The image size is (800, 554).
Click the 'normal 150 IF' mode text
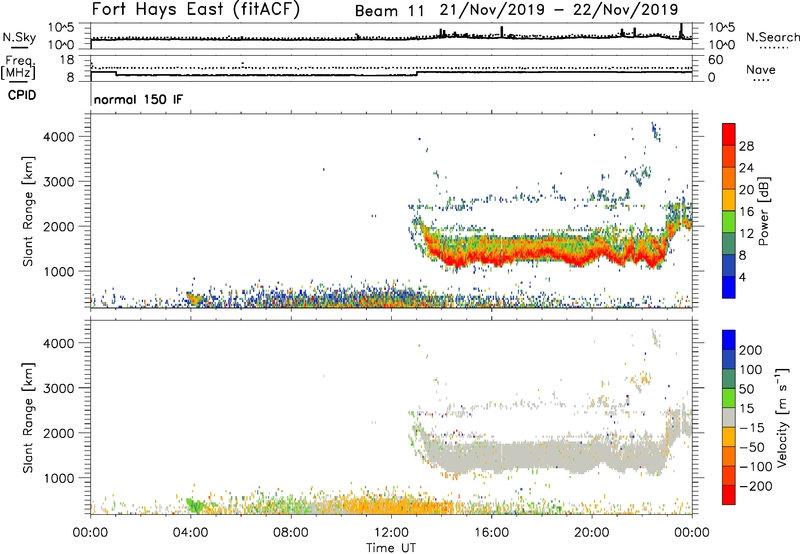point(138,99)
